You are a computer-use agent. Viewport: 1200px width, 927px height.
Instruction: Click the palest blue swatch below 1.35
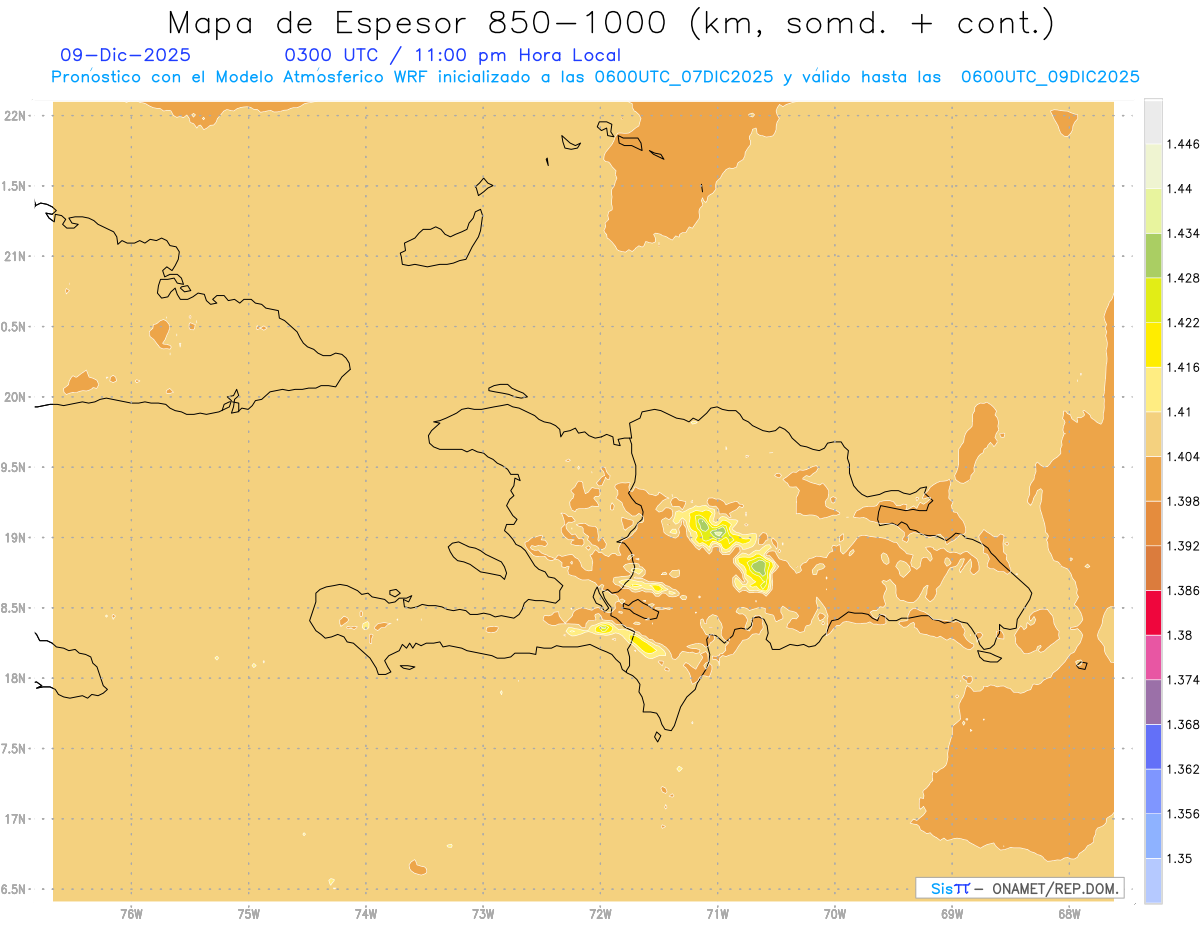point(1153,881)
